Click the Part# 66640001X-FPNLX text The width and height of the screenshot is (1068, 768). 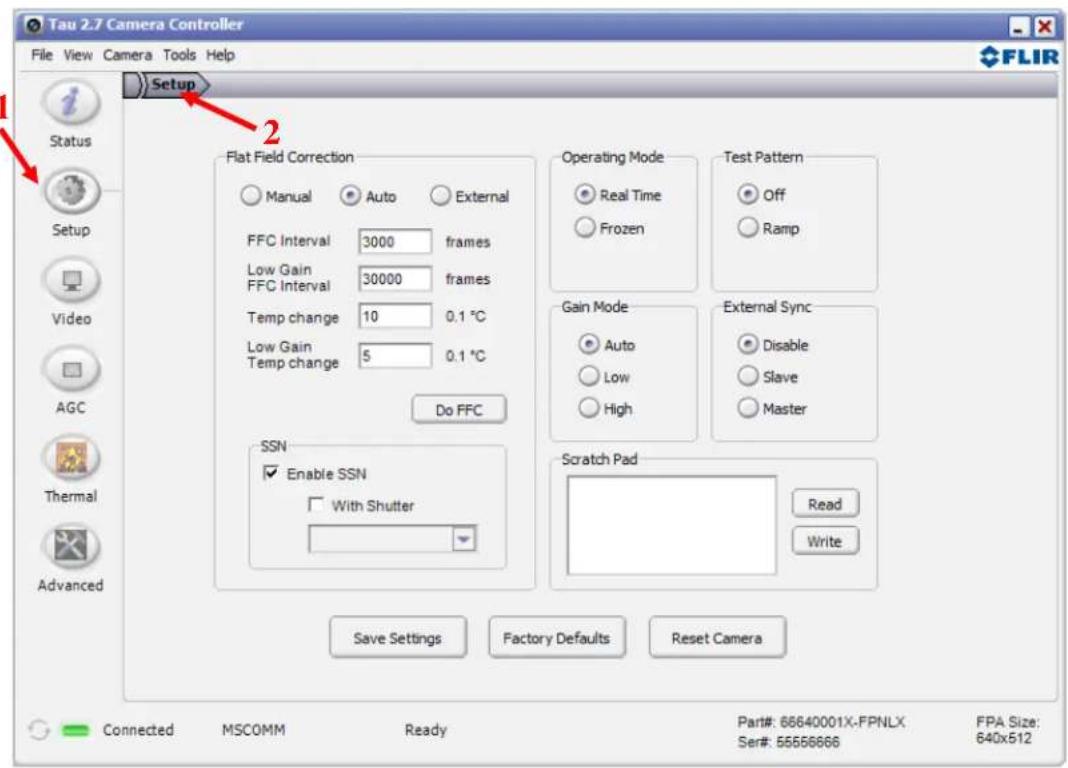coord(821,722)
